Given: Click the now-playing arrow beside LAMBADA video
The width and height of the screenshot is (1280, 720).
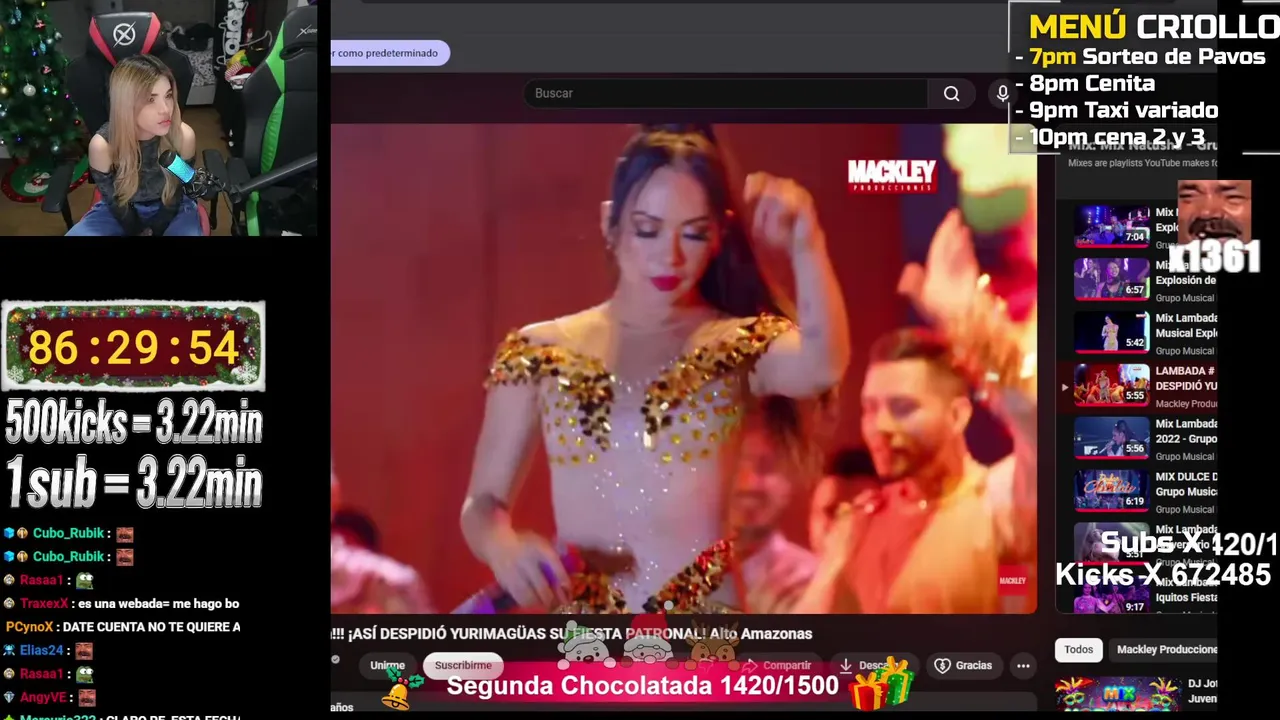Looking at the screenshot, I should click(1064, 386).
